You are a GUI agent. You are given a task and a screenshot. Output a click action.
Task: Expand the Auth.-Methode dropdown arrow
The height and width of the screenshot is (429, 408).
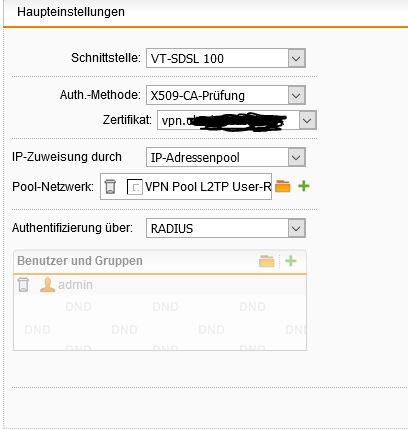coord(296,96)
